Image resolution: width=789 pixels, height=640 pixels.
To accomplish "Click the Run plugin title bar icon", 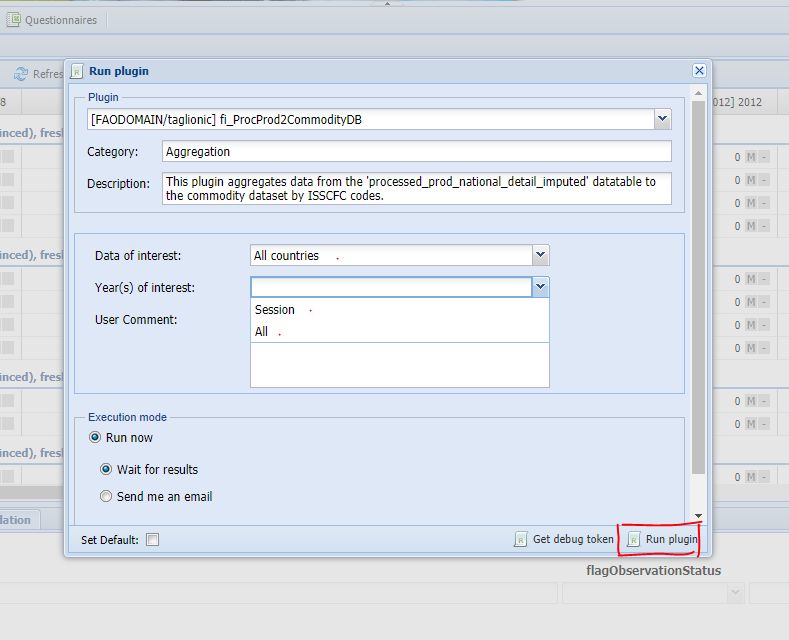I will point(77,71).
